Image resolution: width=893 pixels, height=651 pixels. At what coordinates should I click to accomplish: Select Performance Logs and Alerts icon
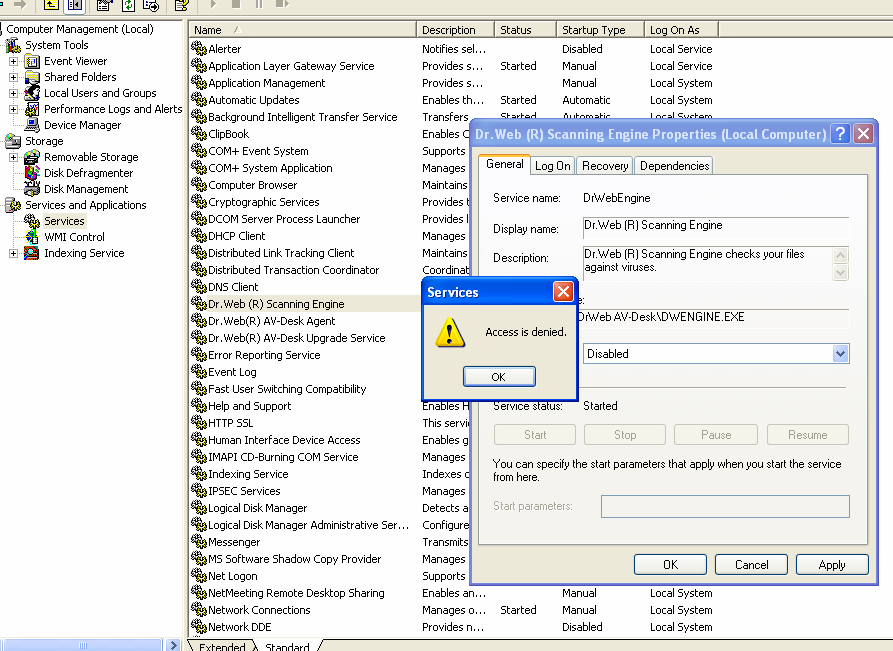[32, 109]
